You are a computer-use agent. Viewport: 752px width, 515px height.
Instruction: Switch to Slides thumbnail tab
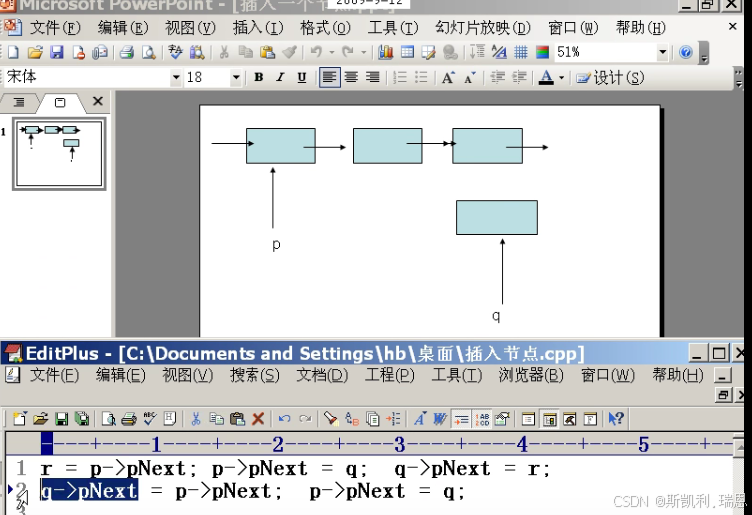[x=60, y=102]
